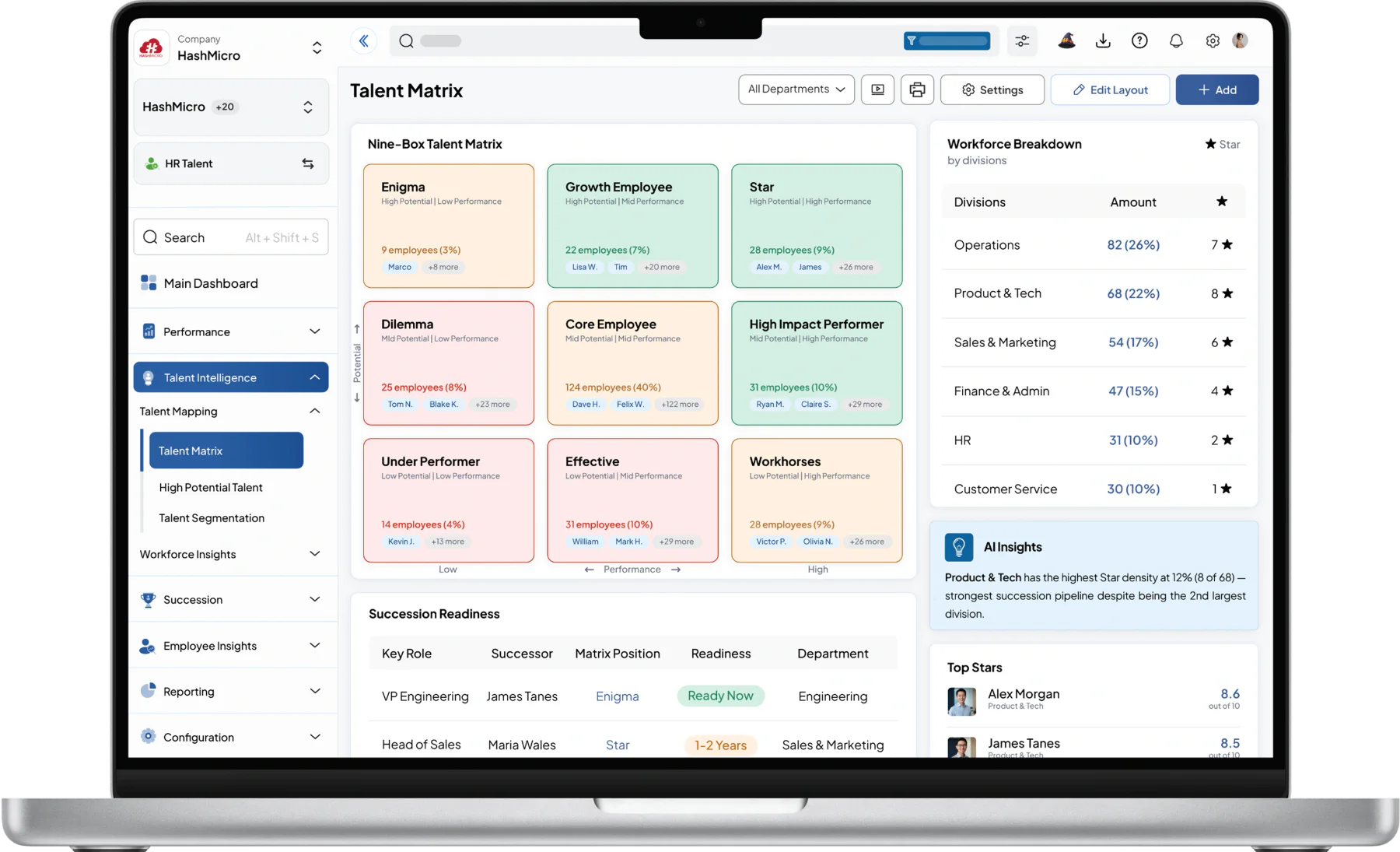Click Alex Morgan's profile photo

961,701
